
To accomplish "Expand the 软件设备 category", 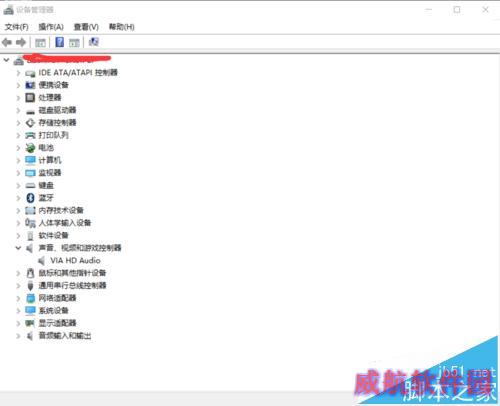I will 18,235.
